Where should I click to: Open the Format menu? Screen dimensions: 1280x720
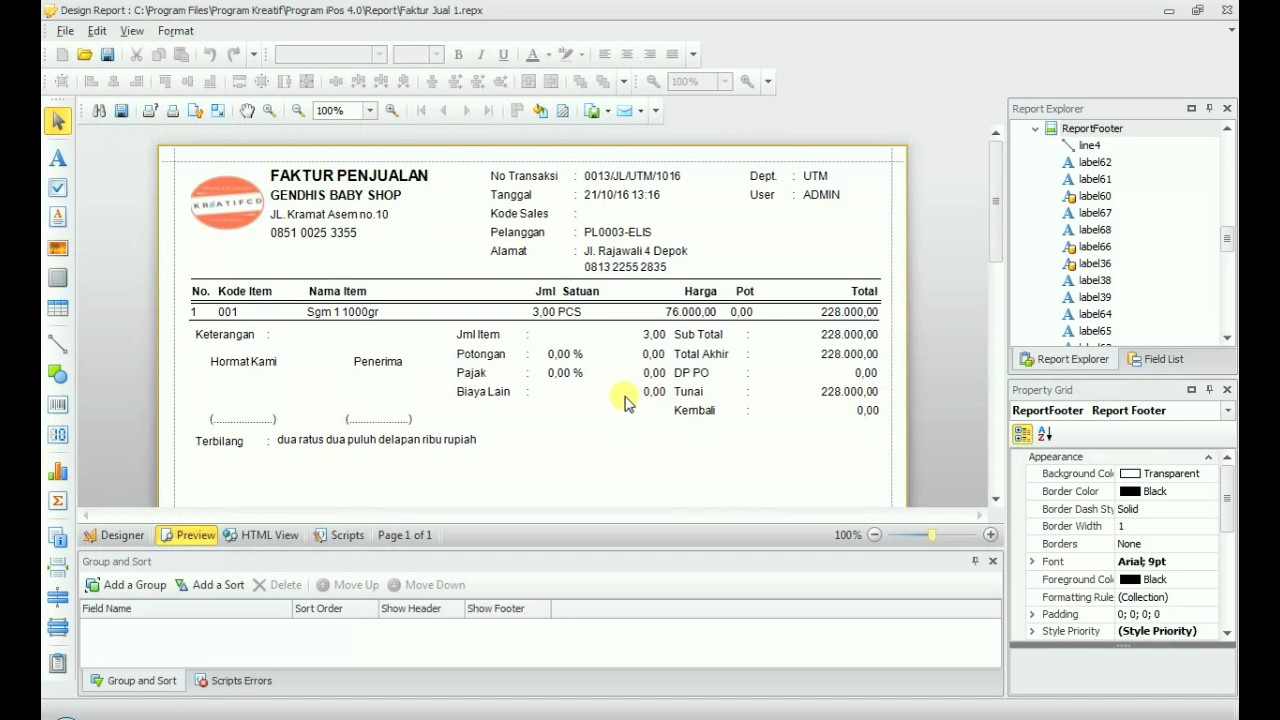coord(176,31)
